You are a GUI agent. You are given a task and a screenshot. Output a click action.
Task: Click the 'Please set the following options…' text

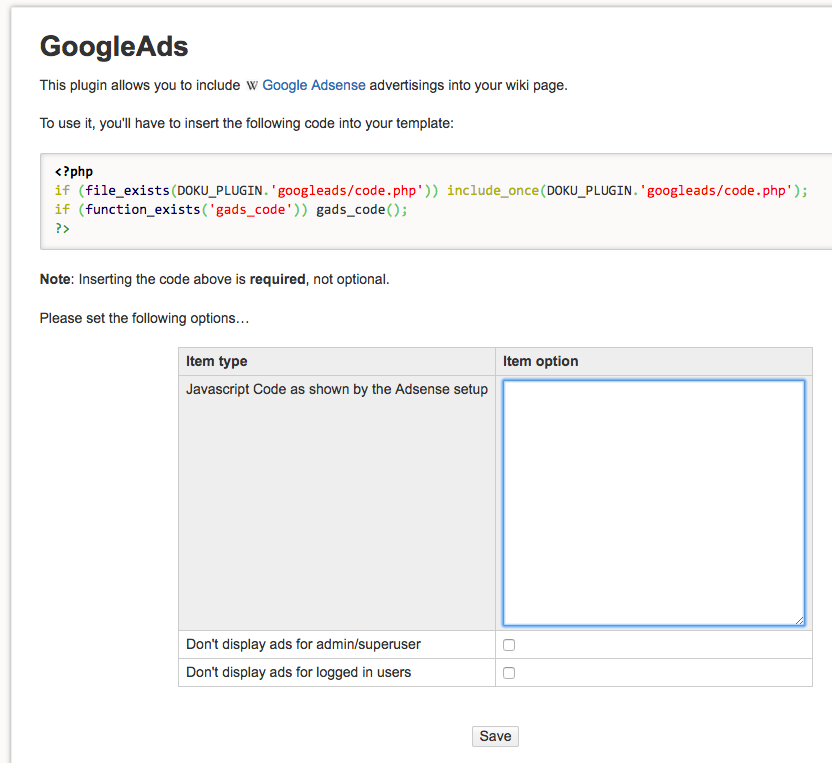[x=144, y=318]
